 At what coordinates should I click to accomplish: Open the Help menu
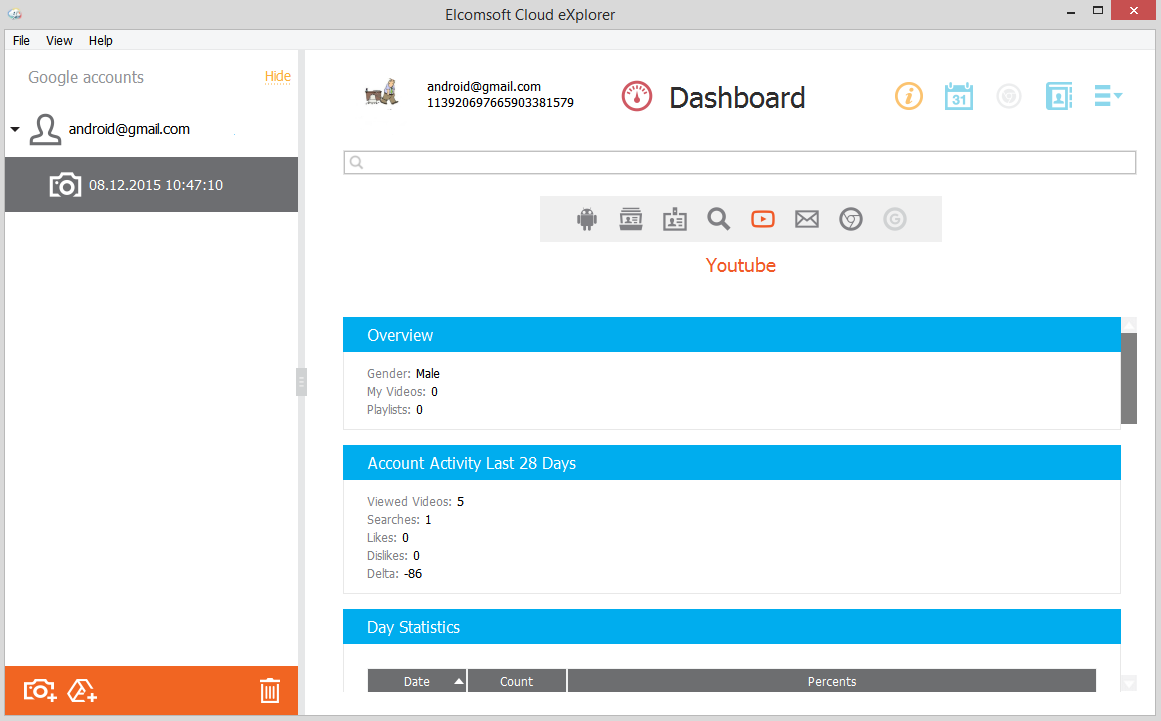[101, 41]
